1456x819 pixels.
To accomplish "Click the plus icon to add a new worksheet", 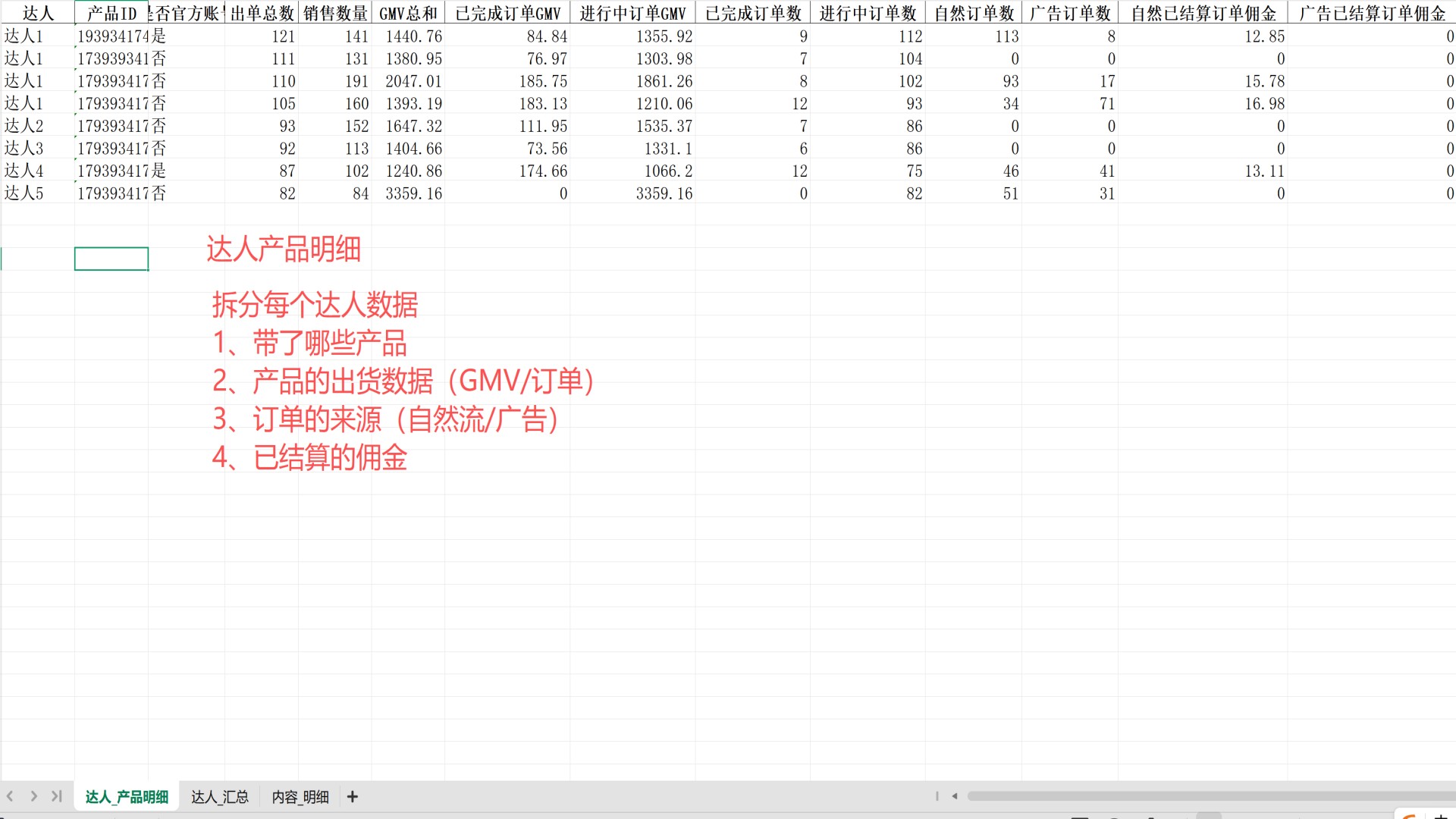I will pyautogui.click(x=352, y=797).
